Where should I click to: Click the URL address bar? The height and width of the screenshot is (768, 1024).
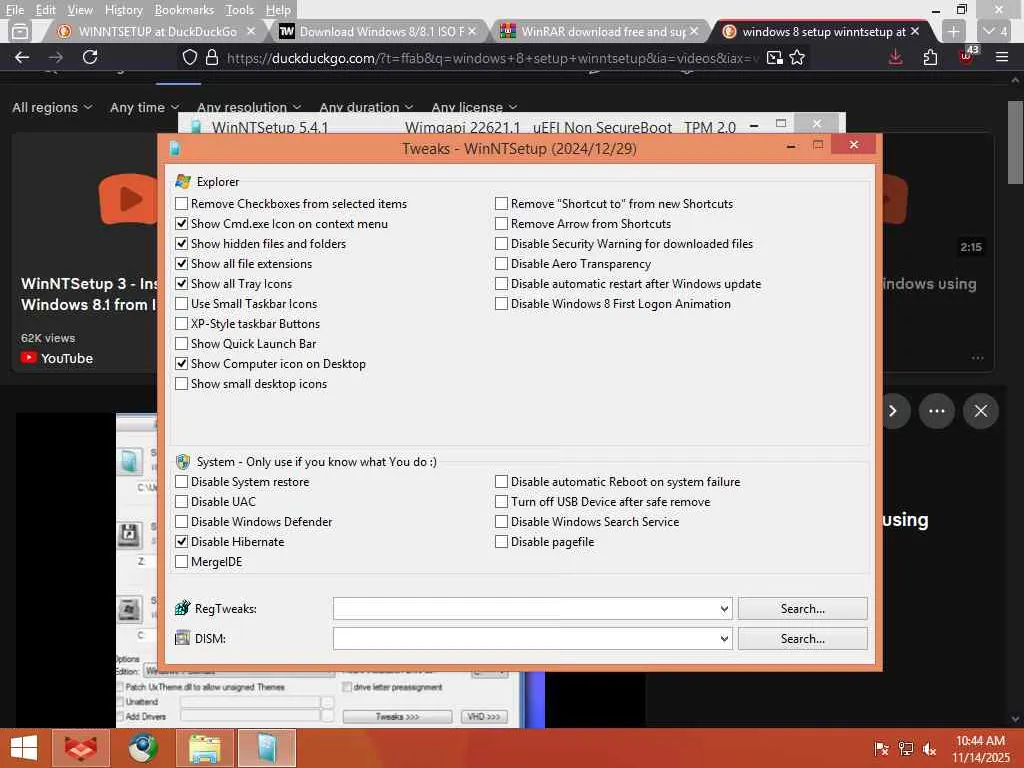tap(493, 57)
